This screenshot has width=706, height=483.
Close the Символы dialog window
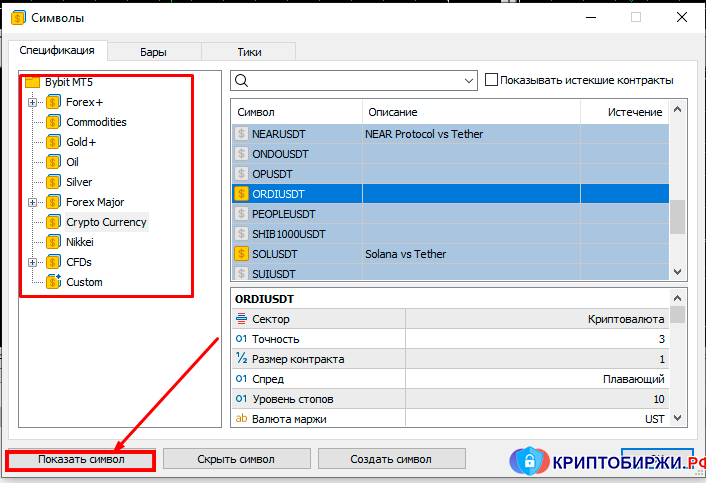pos(682,17)
